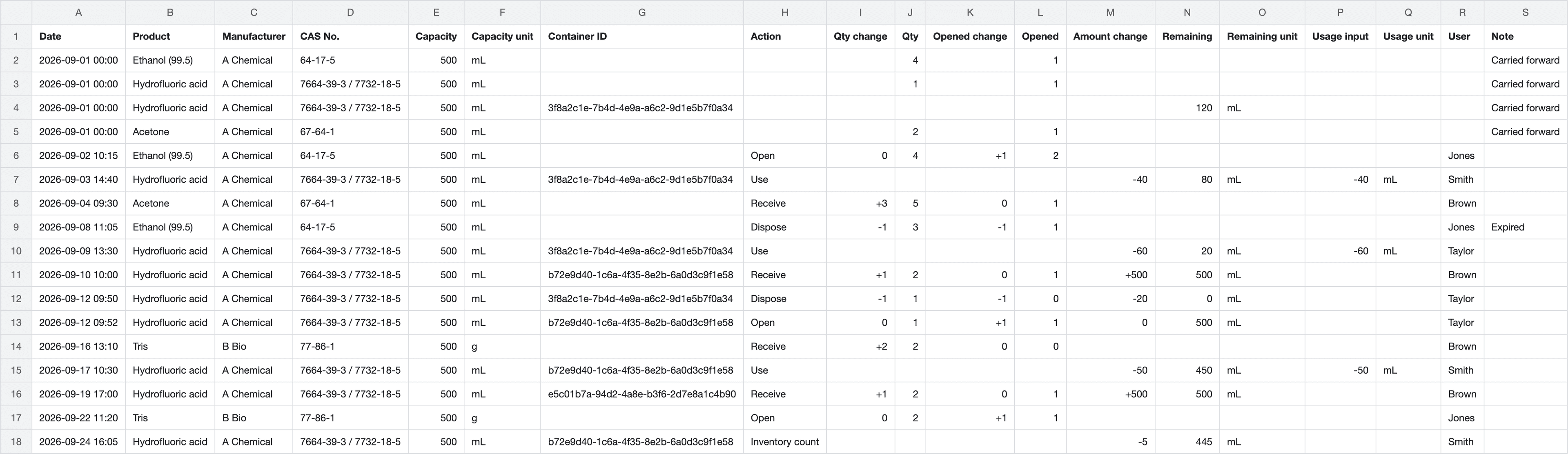Viewport: 1568px width, 454px height.
Task: Click the user 'Jones' in row 17
Action: [1462, 418]
